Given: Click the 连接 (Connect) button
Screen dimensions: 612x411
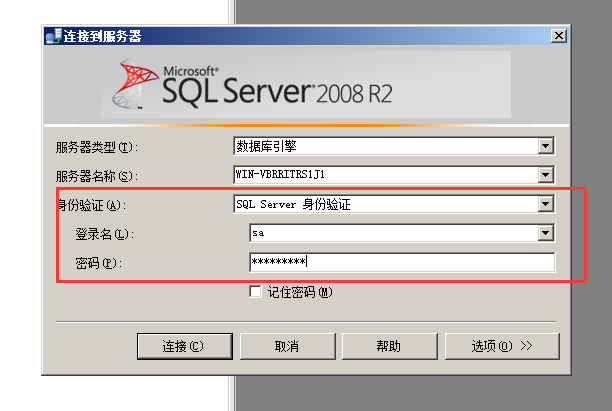Looking at the screenshot, I should (x=185, y=346).
